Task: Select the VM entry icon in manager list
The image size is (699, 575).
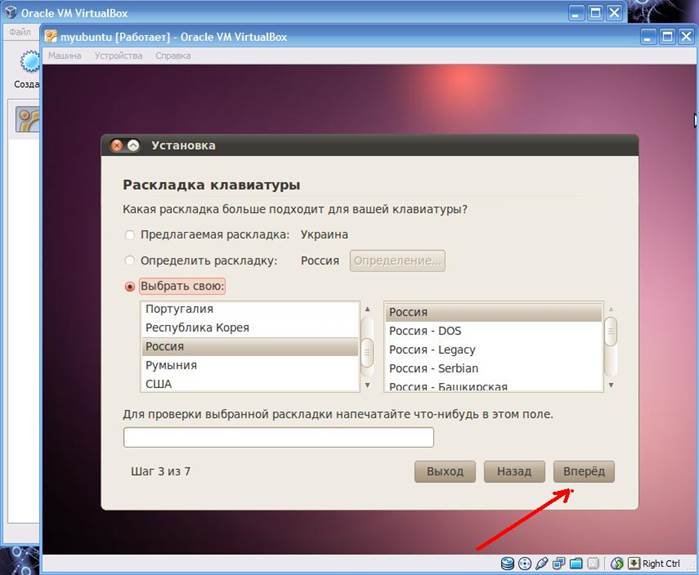Action: pos(28,119)
